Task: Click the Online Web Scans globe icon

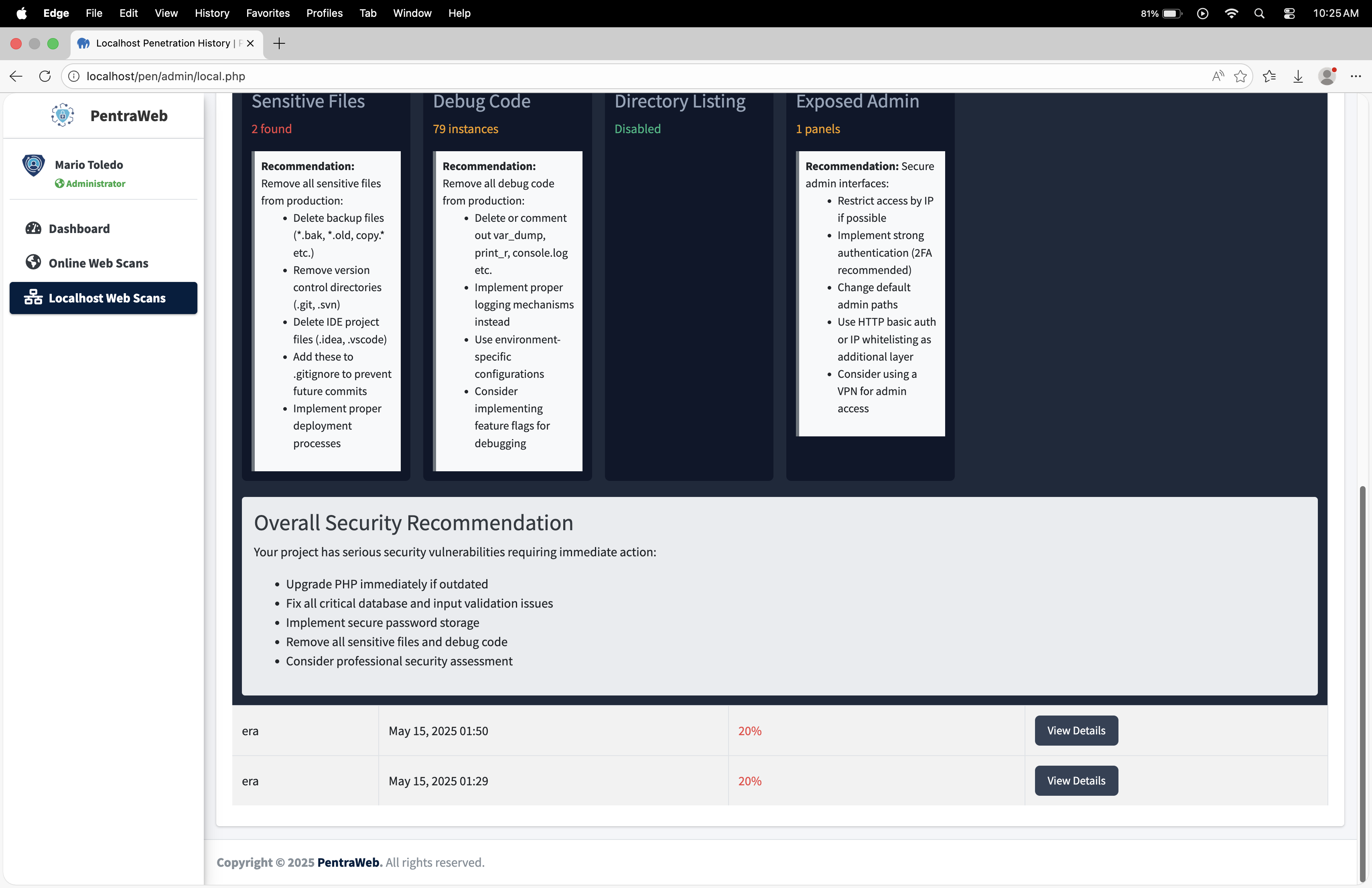Action: tap(33, 262)
